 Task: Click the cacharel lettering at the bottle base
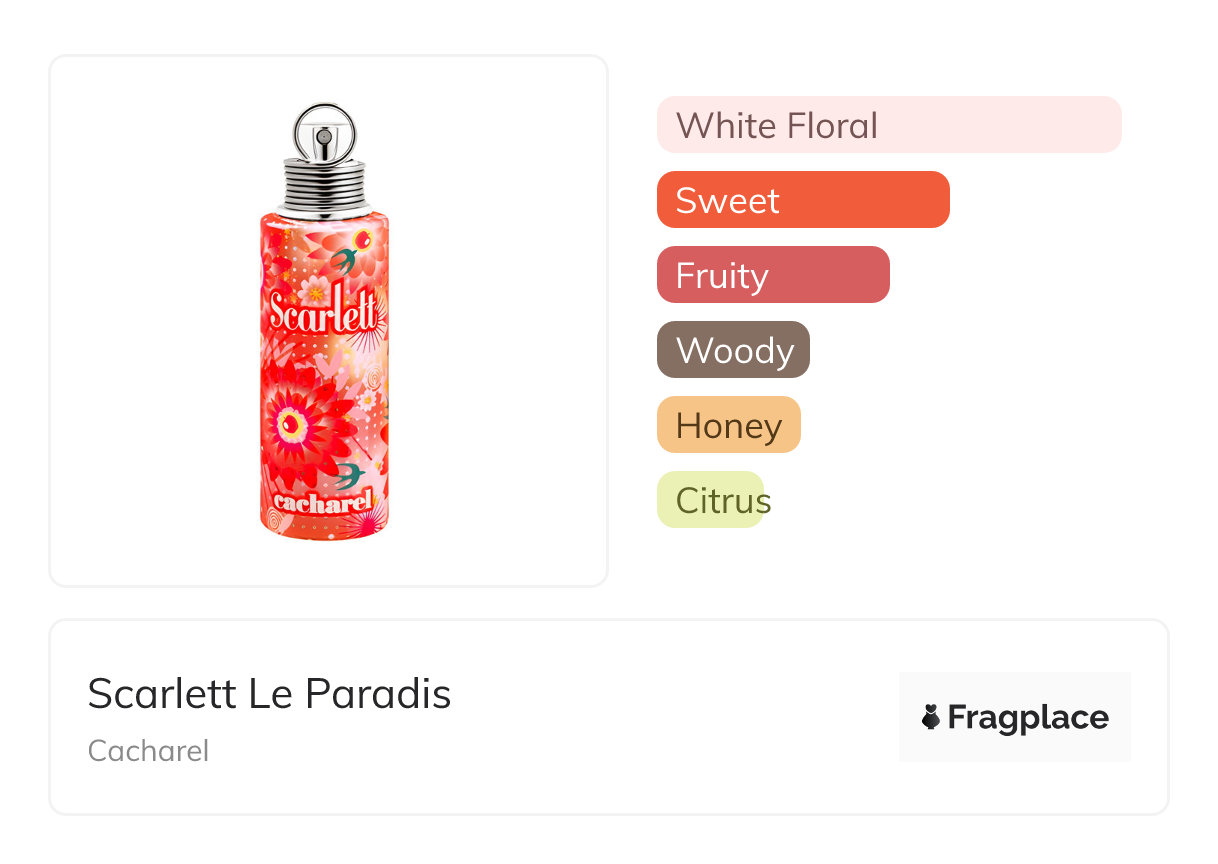click(x=322, y=501)
